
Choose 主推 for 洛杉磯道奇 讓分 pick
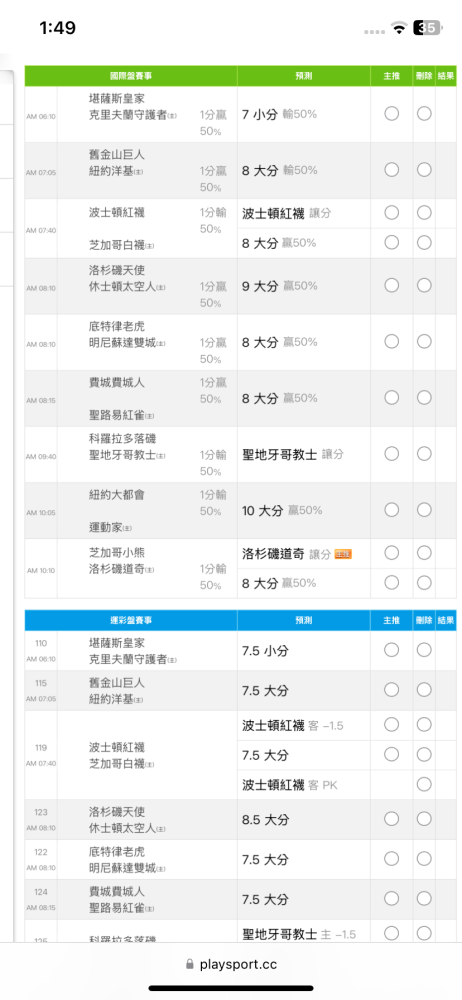pyautogui.click(x=392, y=552)
